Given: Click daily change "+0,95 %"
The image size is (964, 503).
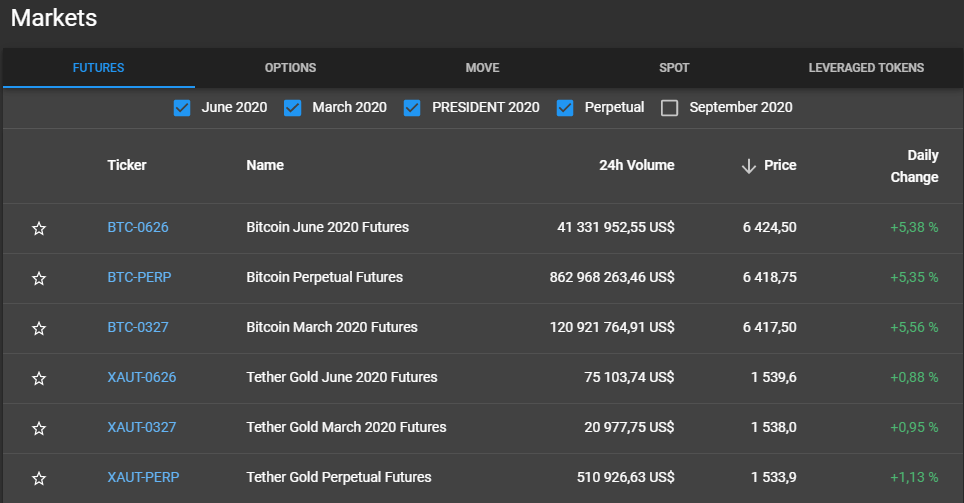Looking at the screenshot, I should coord(914,427).
